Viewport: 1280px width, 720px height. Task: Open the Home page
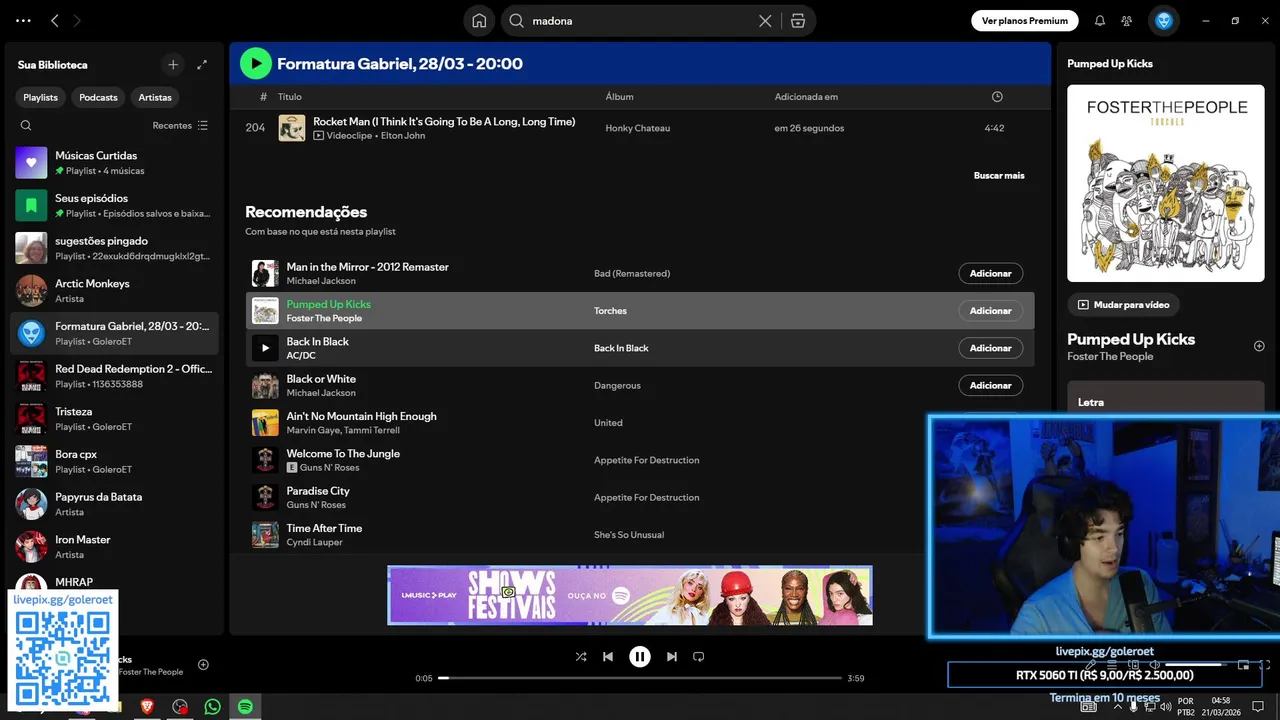point(479,20)
